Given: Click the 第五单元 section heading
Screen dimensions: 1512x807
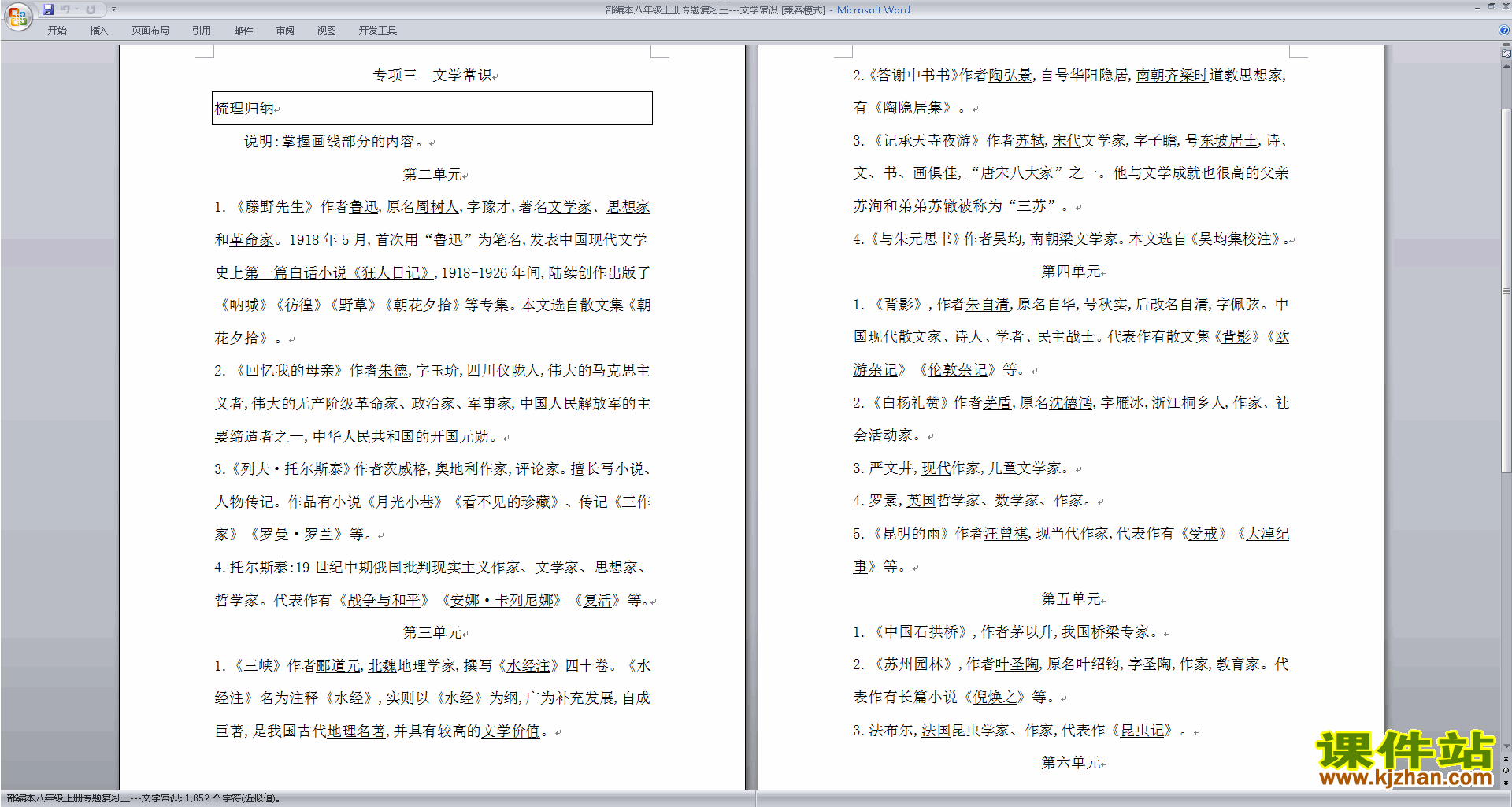Looking at the screenshot, I should pos(1071,598).
